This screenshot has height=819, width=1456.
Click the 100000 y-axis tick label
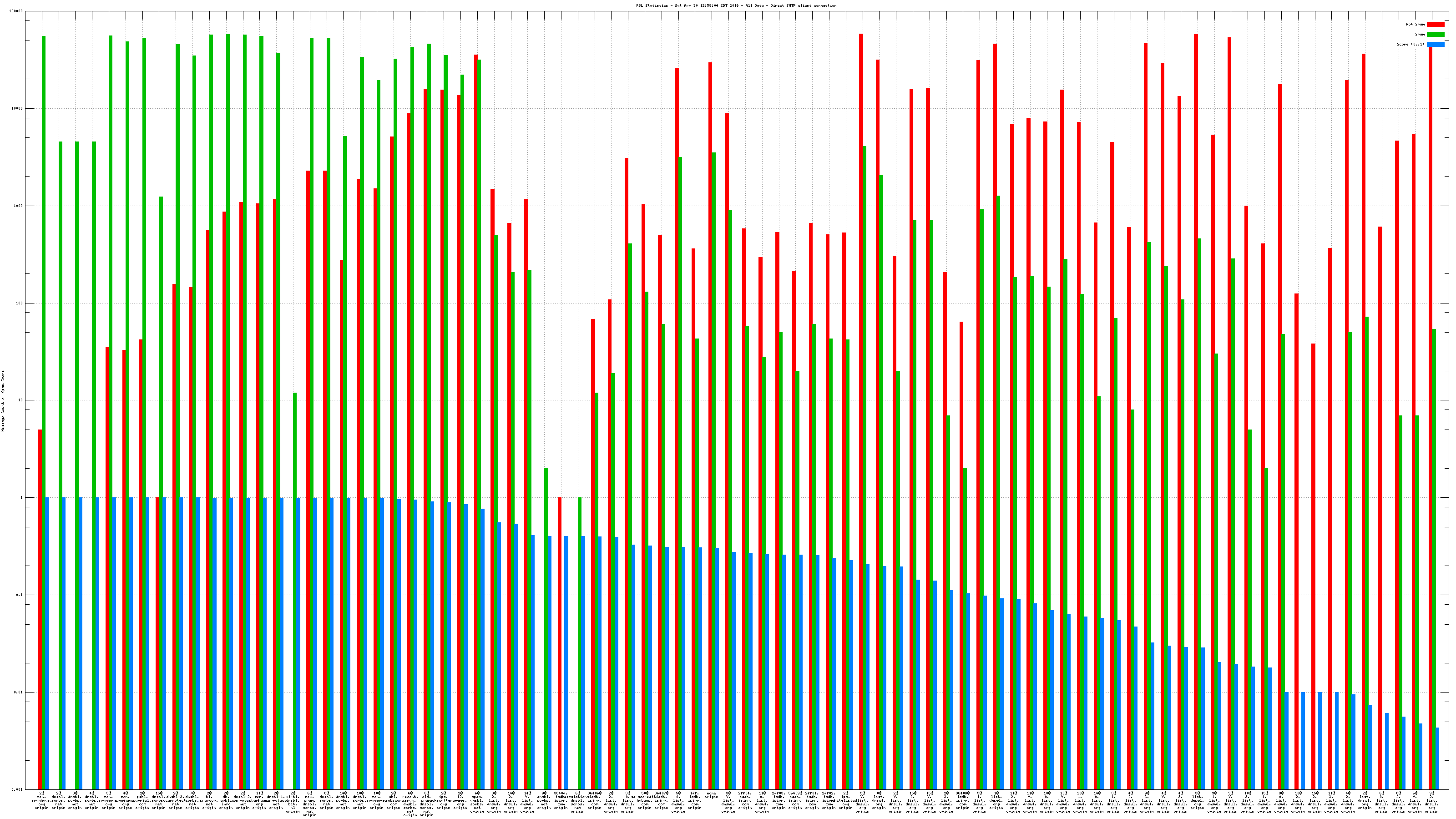click(x=16, y=11)
